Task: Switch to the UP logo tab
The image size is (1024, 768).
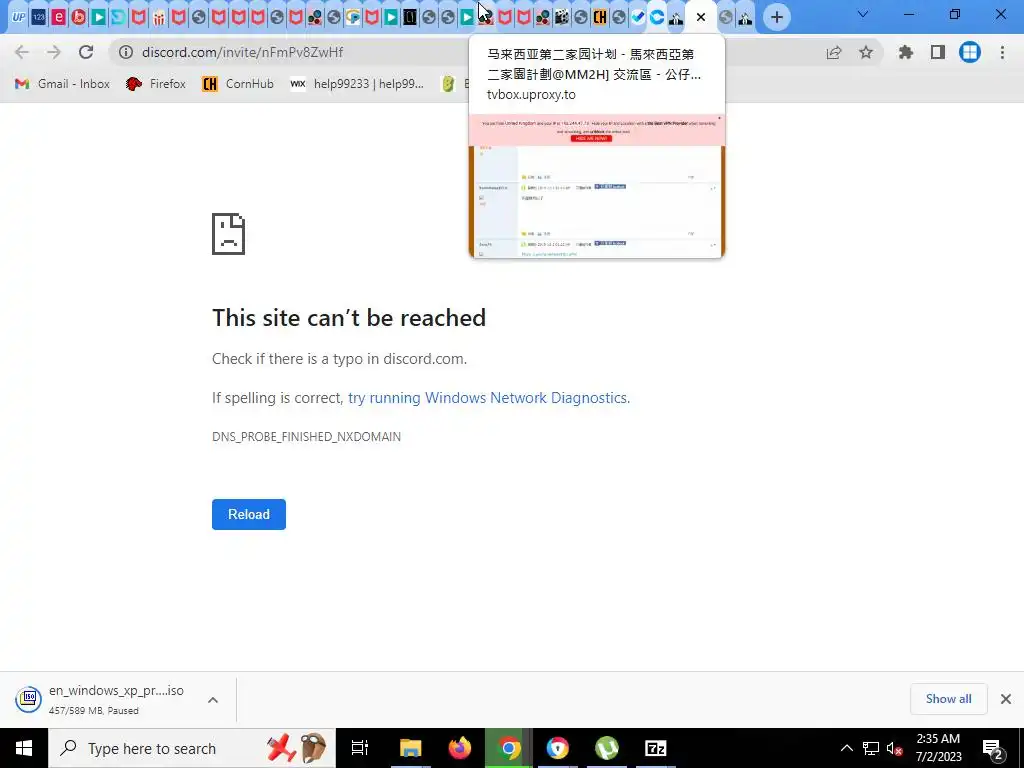Action: click(x=18, y=17)
